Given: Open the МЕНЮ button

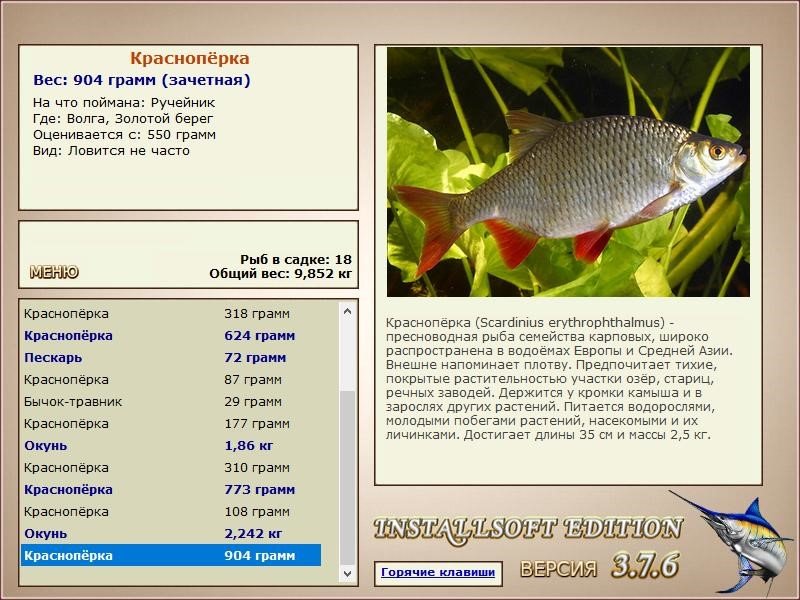Looking at the screenshot, I should tap(54, 272).
